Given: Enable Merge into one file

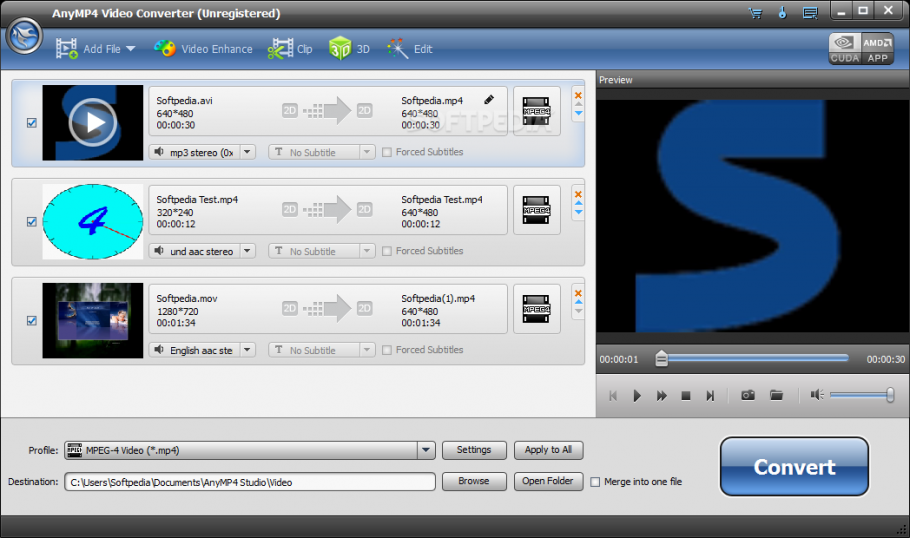Looking at the screenshot, I should tap(596, 481).
